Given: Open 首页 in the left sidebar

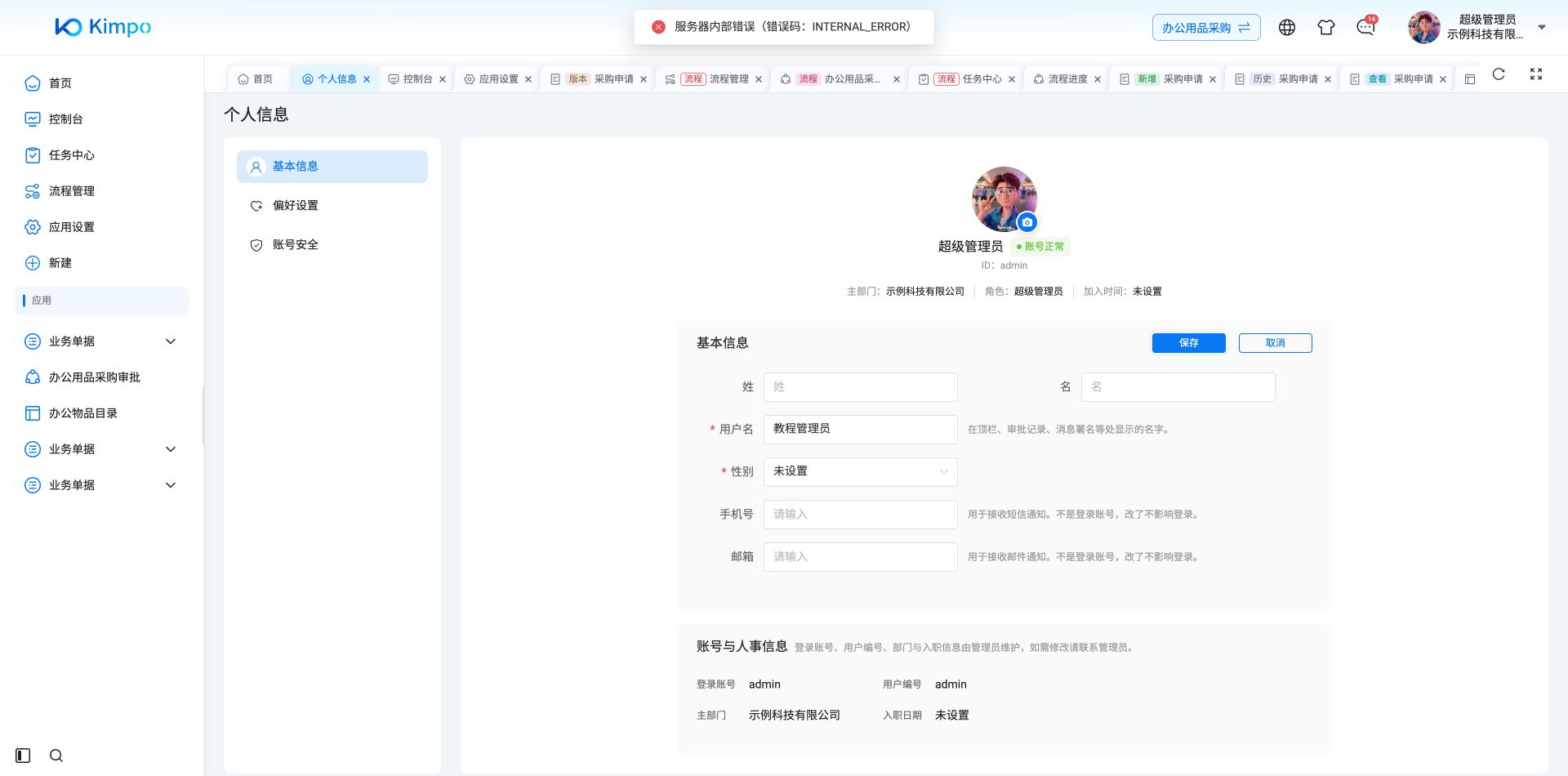Looking at the screenshot, I should (x=102, y=83).
